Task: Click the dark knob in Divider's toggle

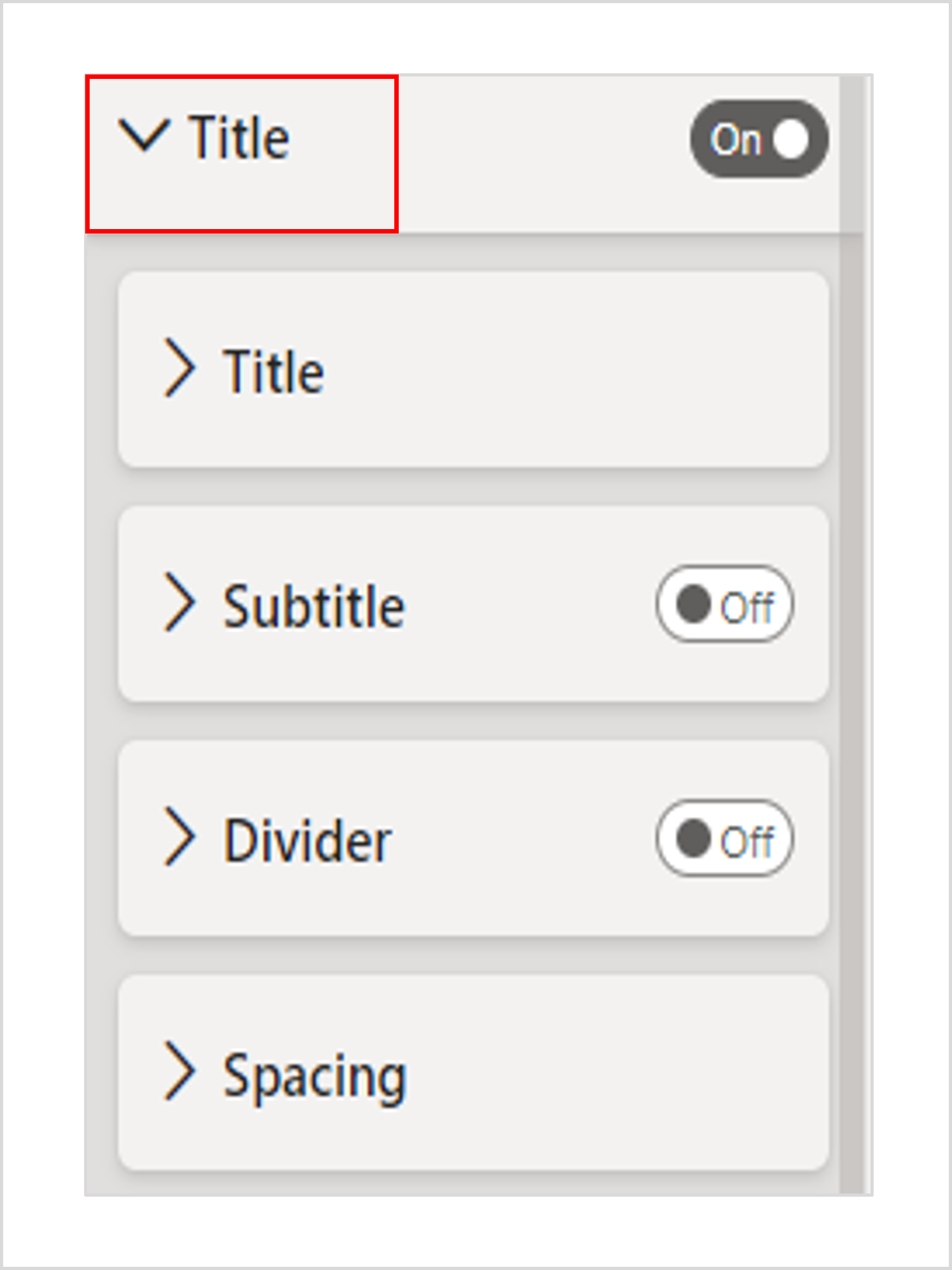Action: click(693, 838)
